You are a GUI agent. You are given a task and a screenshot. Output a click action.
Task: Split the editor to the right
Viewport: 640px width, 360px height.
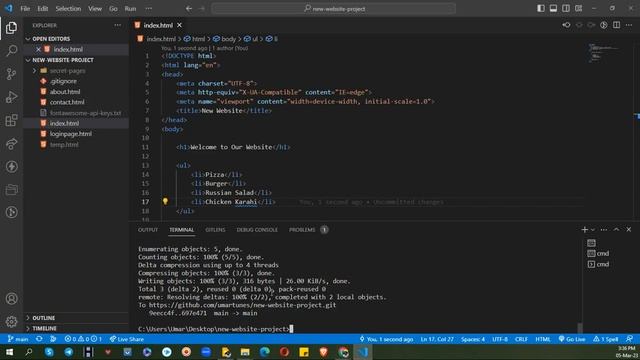[616, 25]
